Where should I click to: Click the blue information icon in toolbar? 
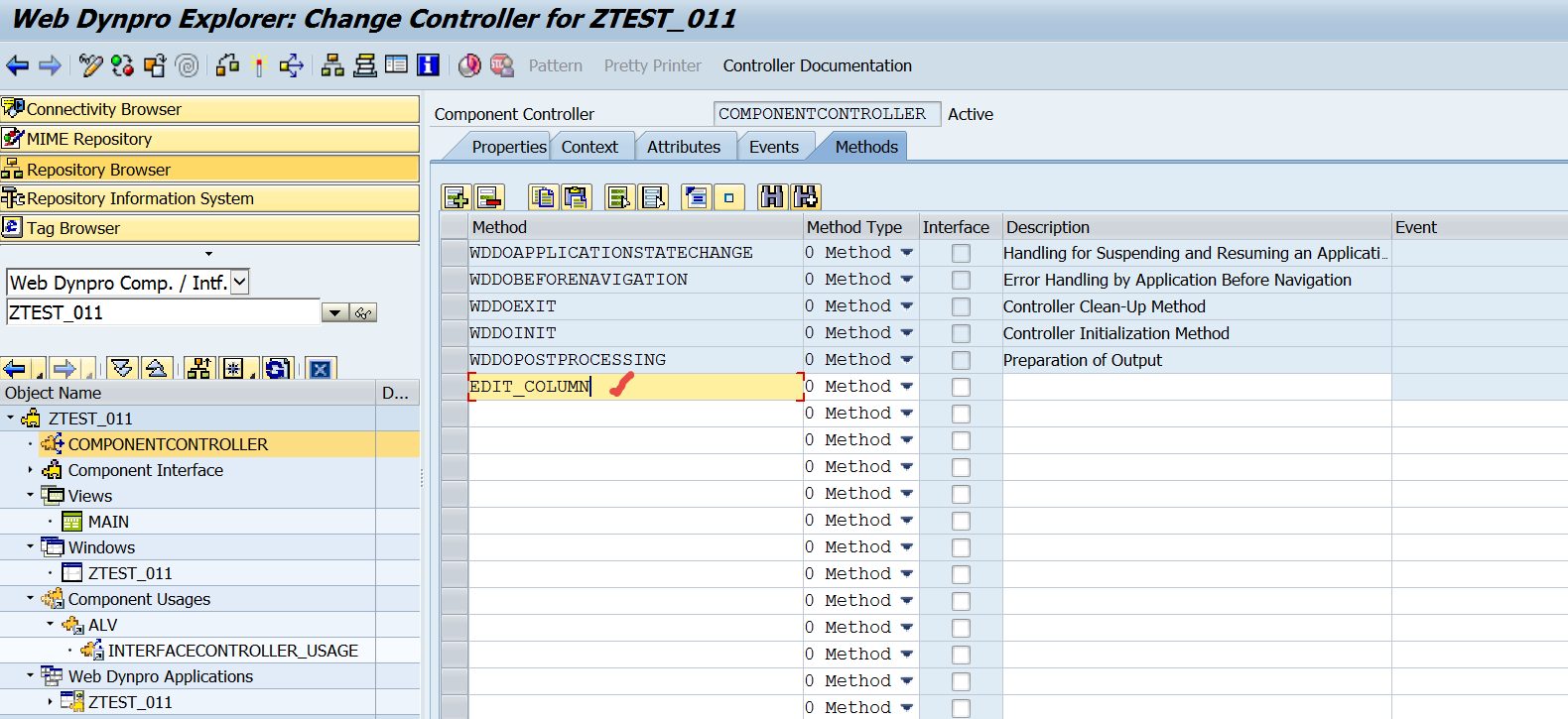pyautogui.click(x=428, y=65)
